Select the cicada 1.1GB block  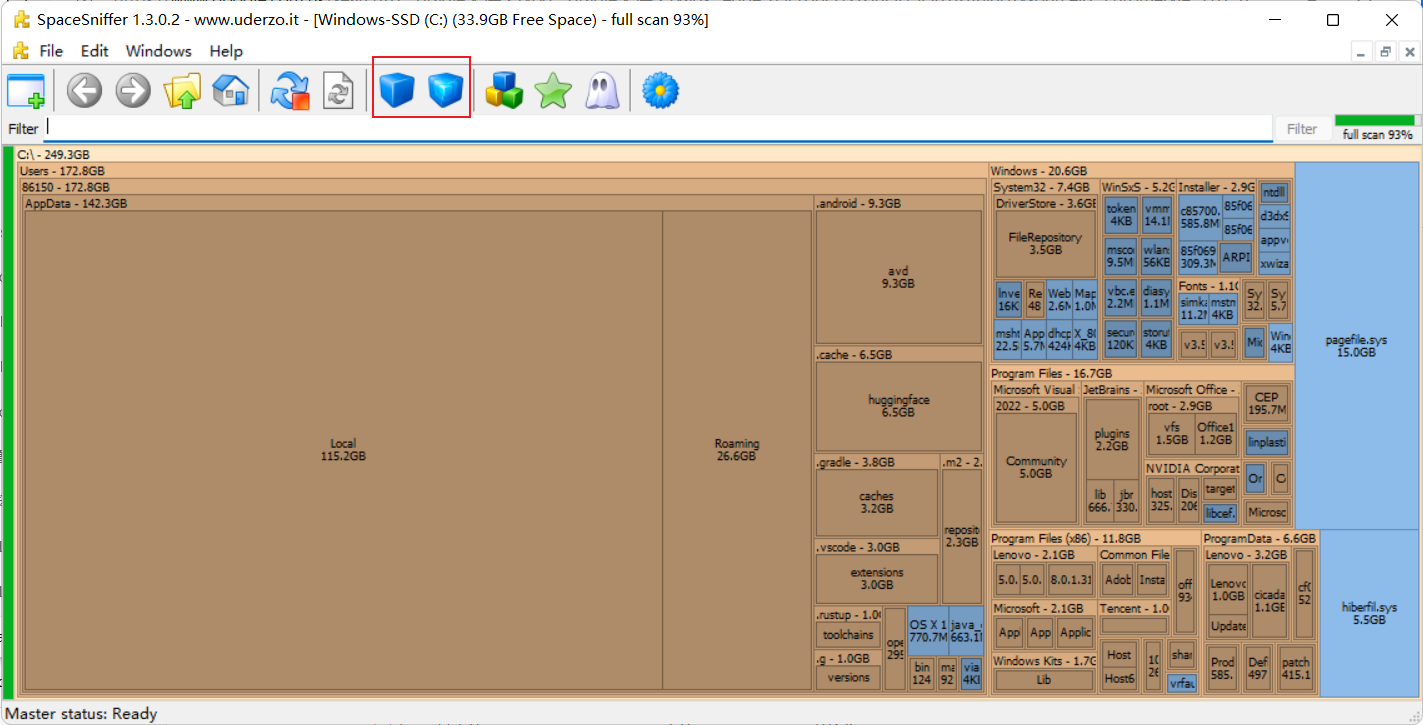1269,601
